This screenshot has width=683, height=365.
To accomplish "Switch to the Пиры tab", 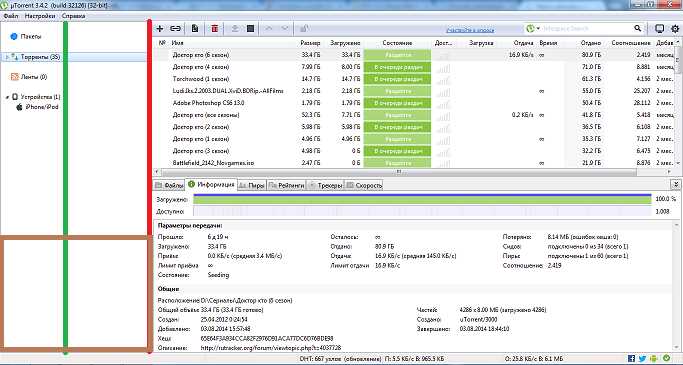I will [252, 185].
